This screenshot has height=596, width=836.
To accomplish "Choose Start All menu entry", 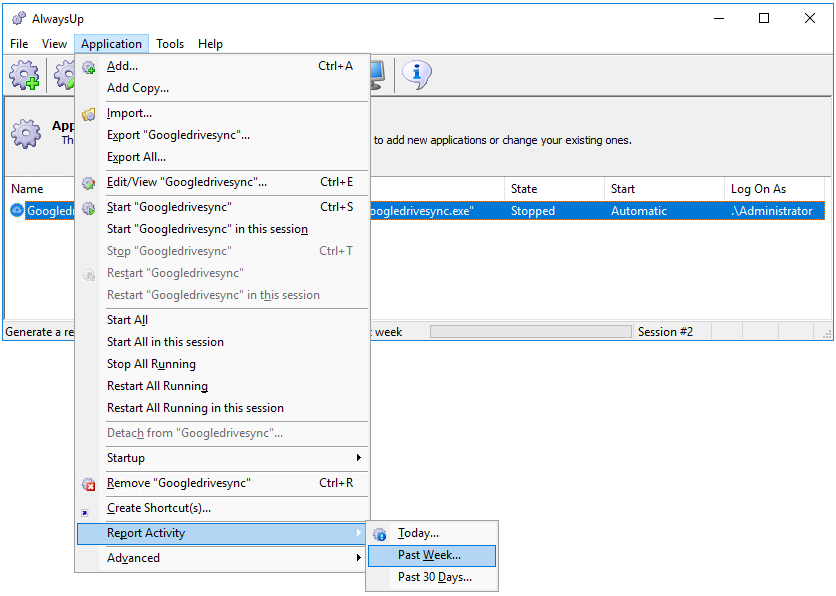I will pyautogui.click(x=222, y=320).
